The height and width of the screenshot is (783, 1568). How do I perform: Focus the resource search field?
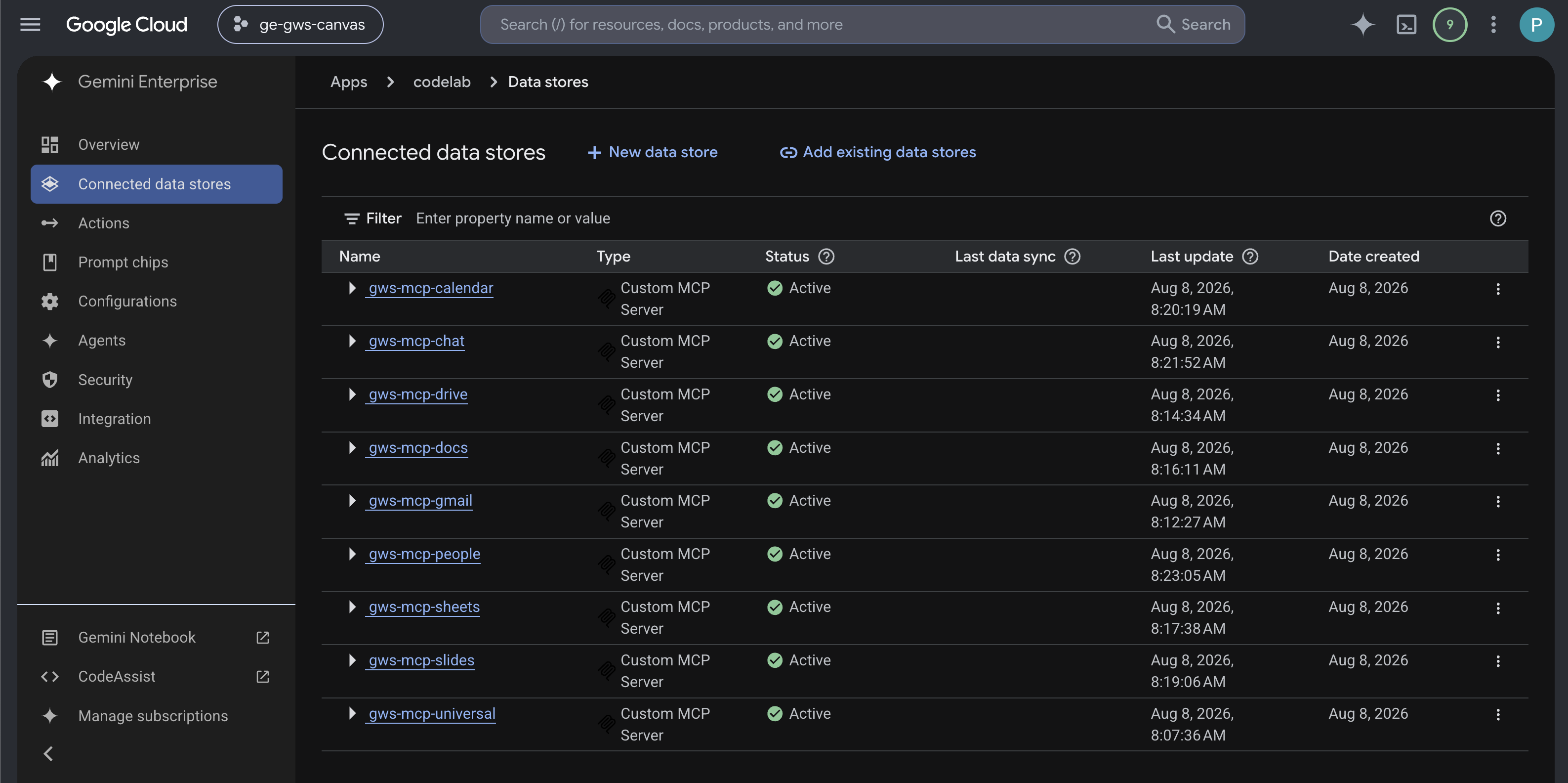tap(816, 24)
